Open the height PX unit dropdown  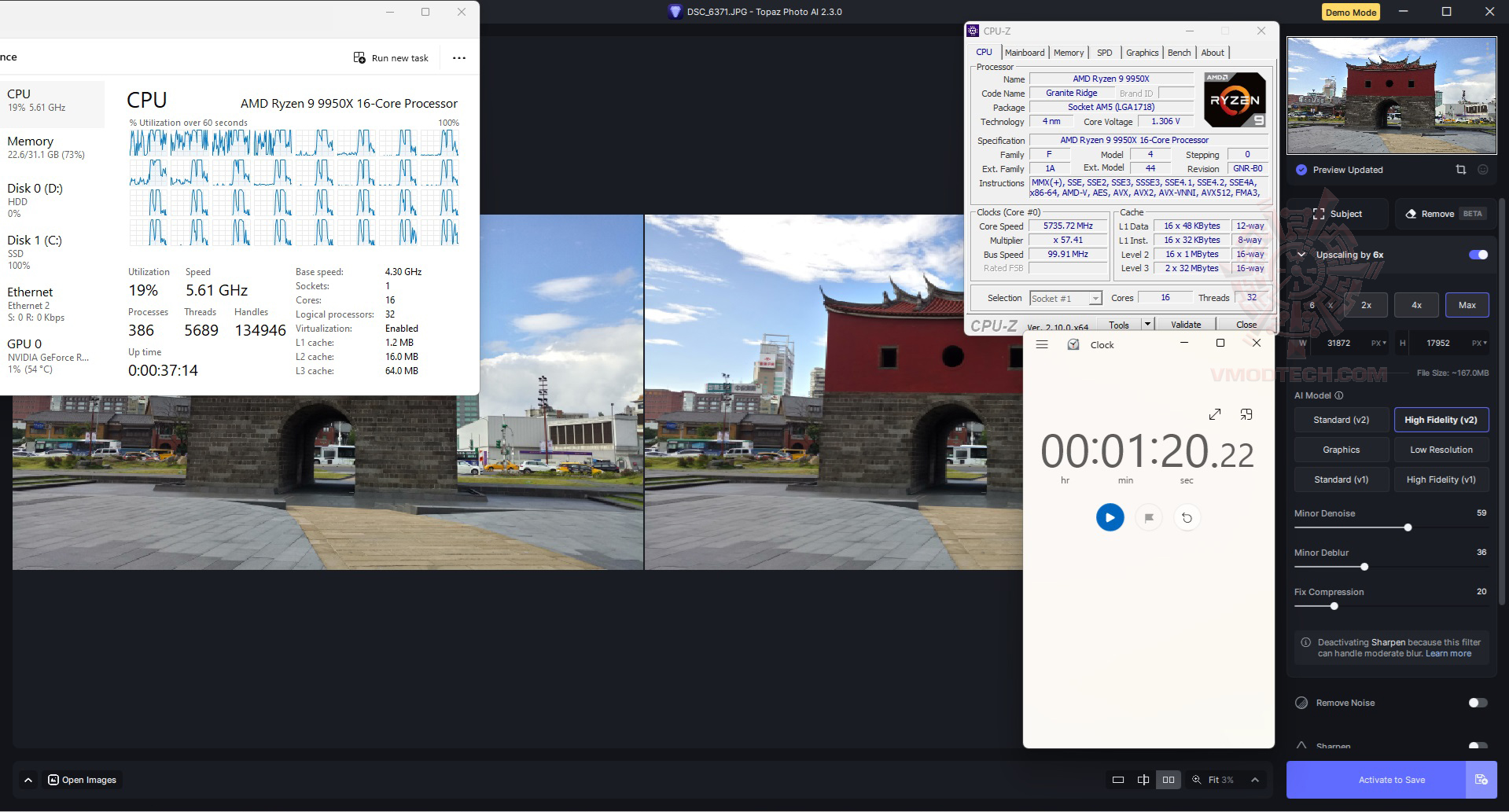pos(1479,343)
